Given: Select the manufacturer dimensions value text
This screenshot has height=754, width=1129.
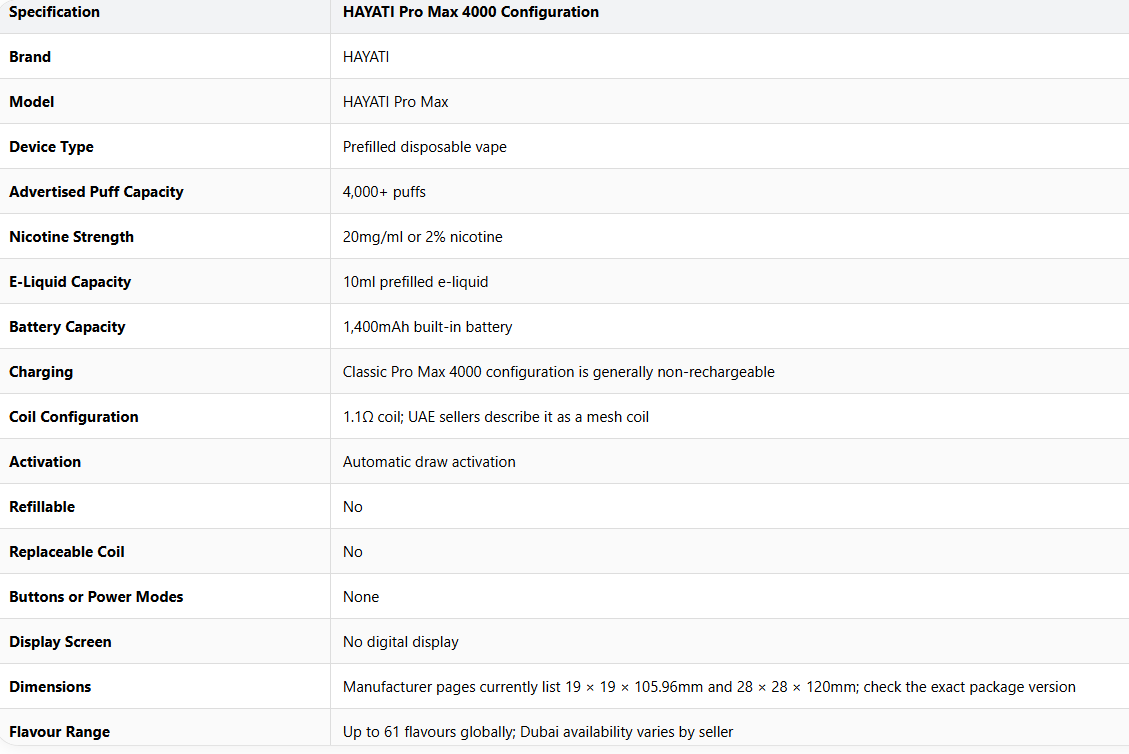Looking at the screenshot, I should pos(709,687).
